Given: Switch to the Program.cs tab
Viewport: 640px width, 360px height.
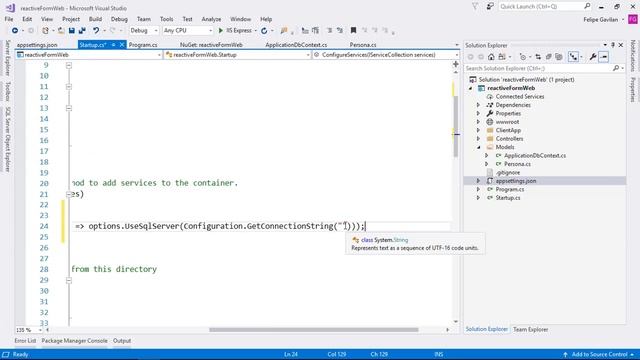Looking at the screenshot, I should pos(143,45).
